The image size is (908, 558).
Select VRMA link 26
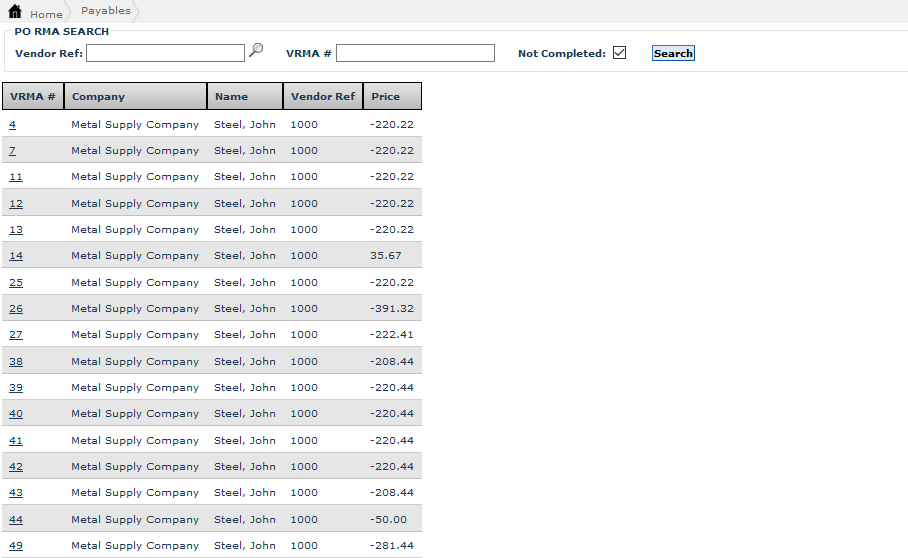[16, 309]
